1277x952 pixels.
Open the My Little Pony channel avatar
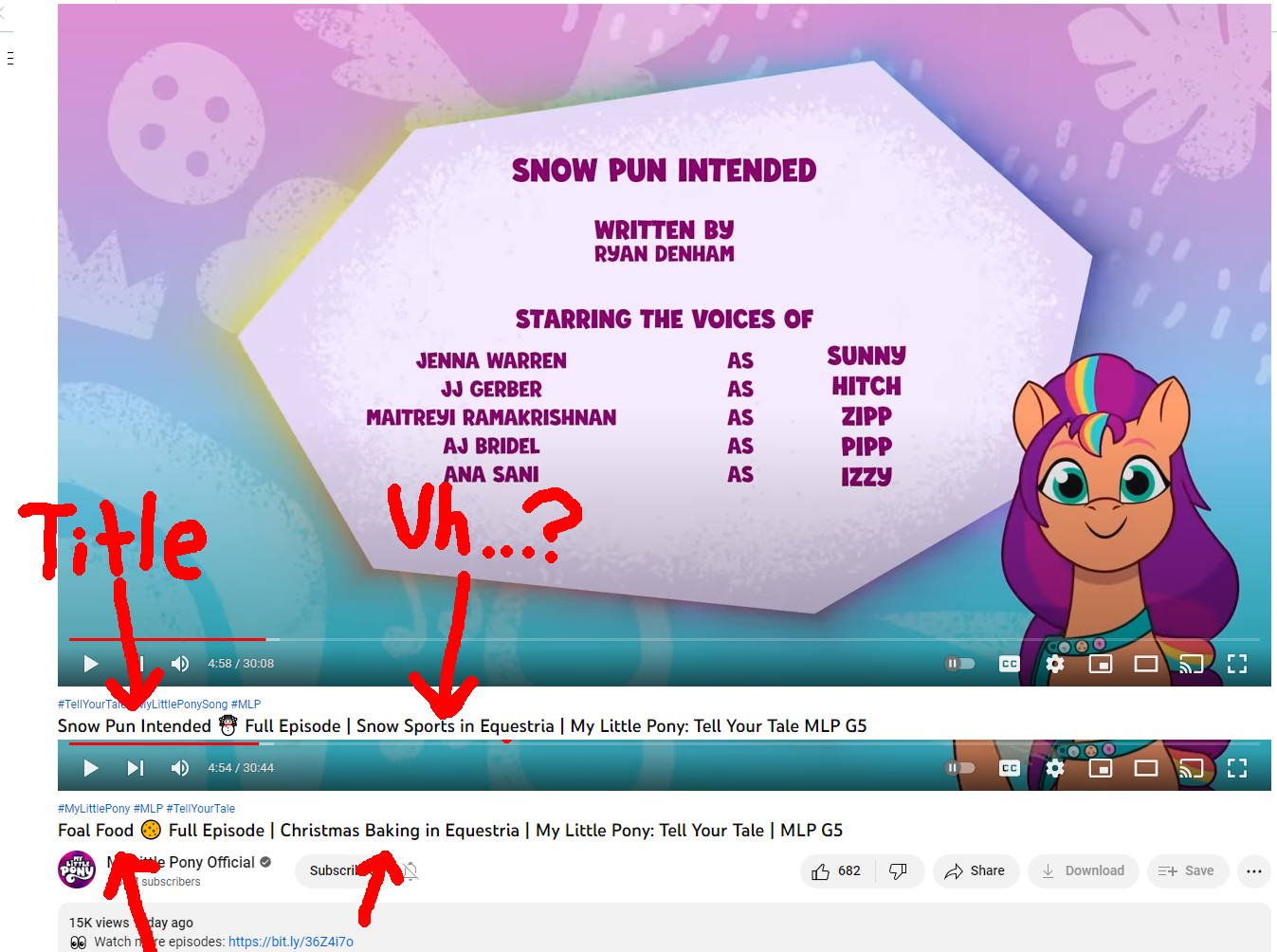click(x=77, y=870)
